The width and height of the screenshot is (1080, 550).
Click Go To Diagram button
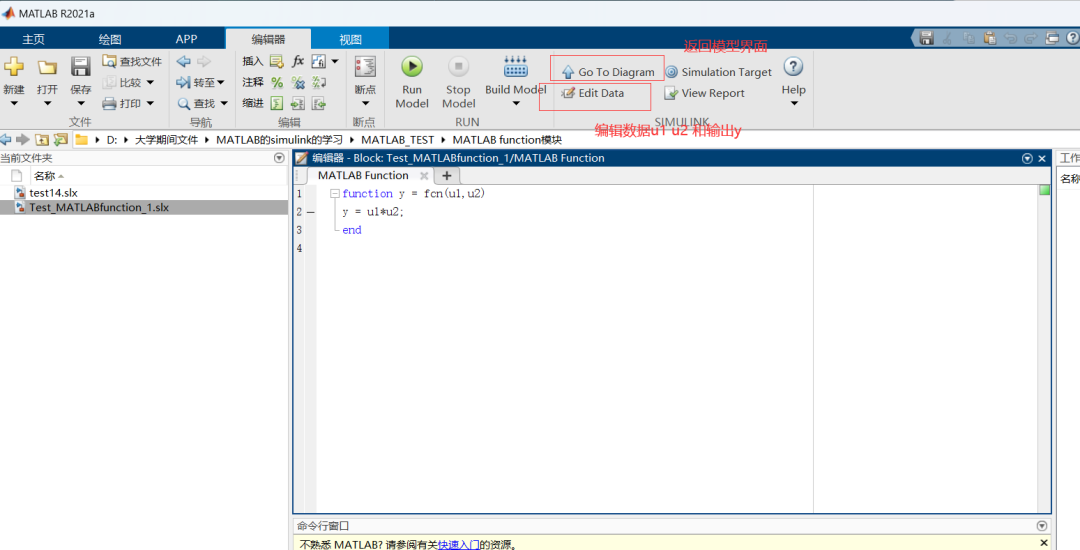(x=608, y=72)
